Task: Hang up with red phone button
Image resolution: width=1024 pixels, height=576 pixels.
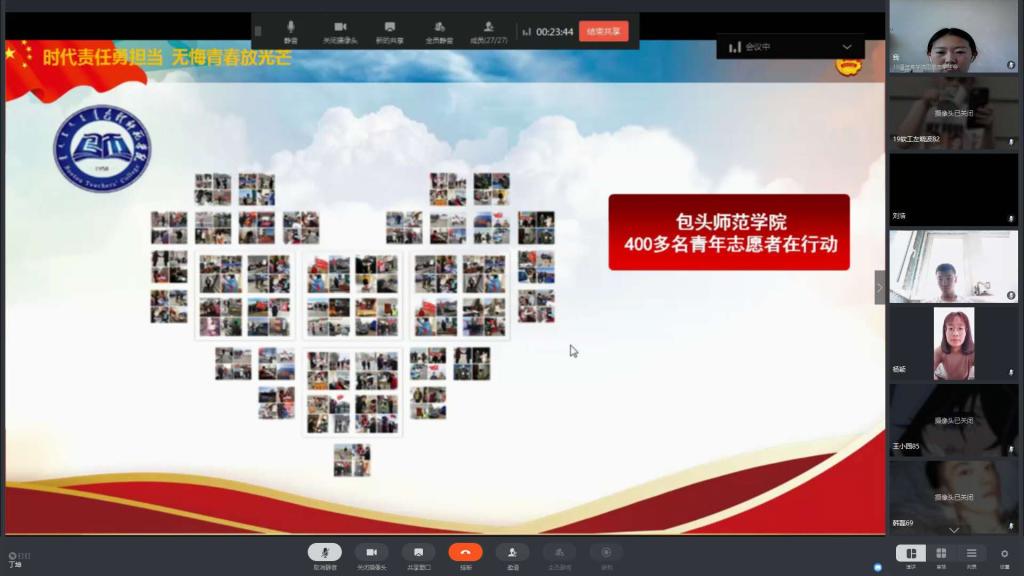Action: [465, 553]
